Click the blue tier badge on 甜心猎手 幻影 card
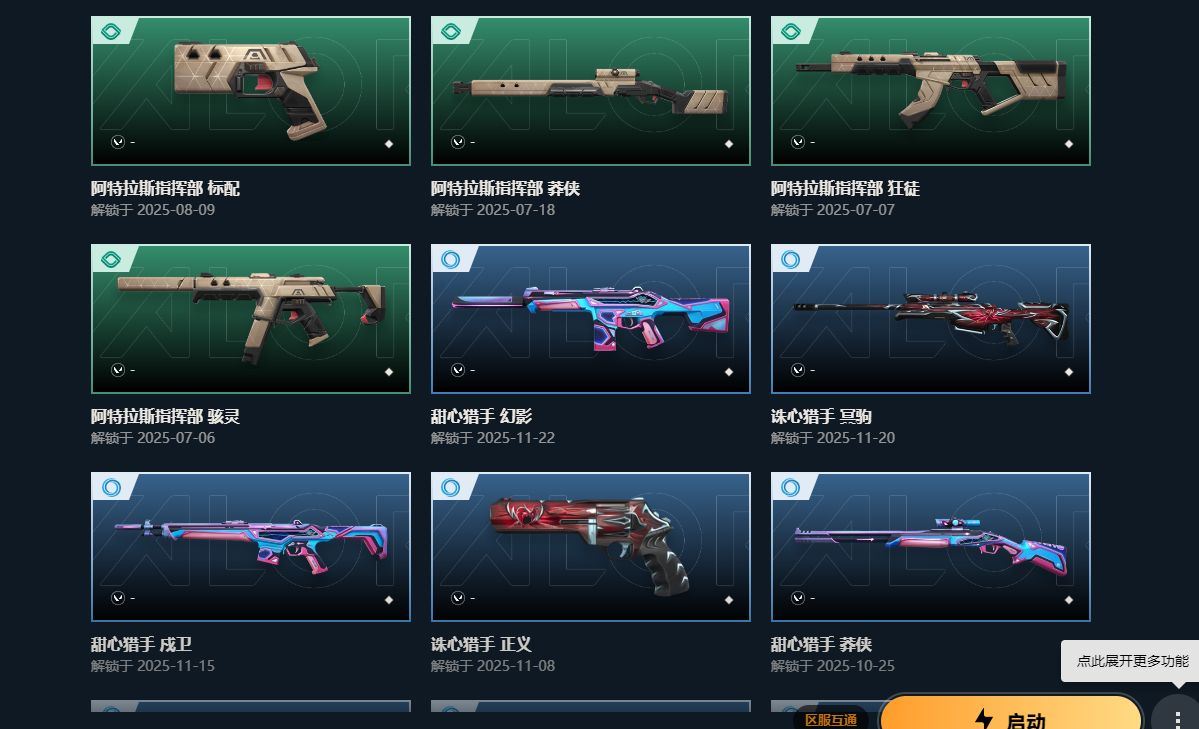Viewport: 1199px width, 729px height. click(450, 259)
